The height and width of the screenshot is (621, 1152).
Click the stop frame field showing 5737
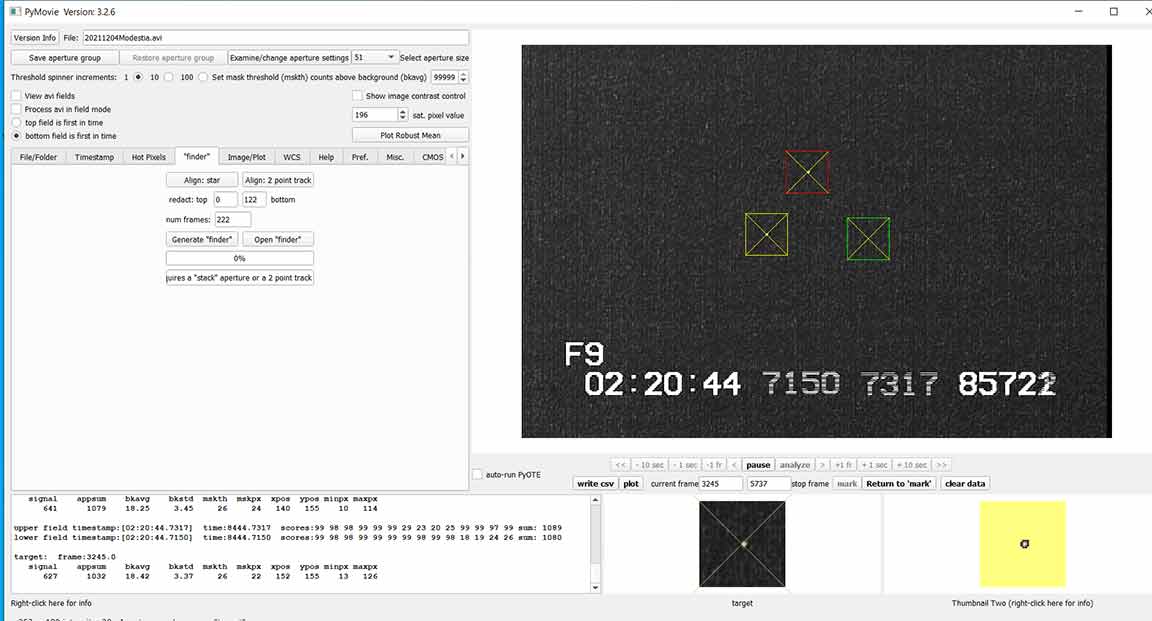click(768, 484)
